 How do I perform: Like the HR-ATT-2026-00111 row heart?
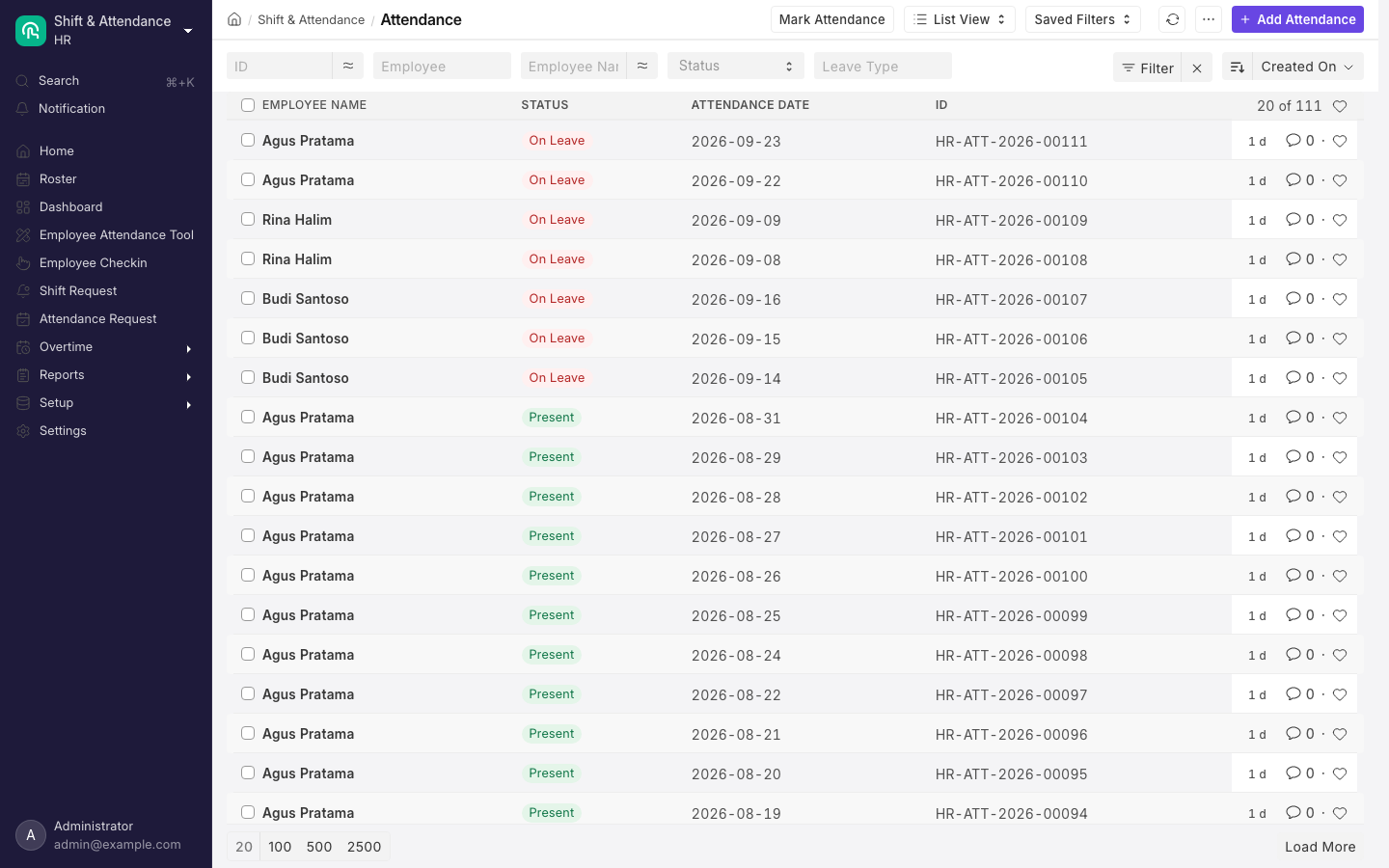(x=1340, y=141)
